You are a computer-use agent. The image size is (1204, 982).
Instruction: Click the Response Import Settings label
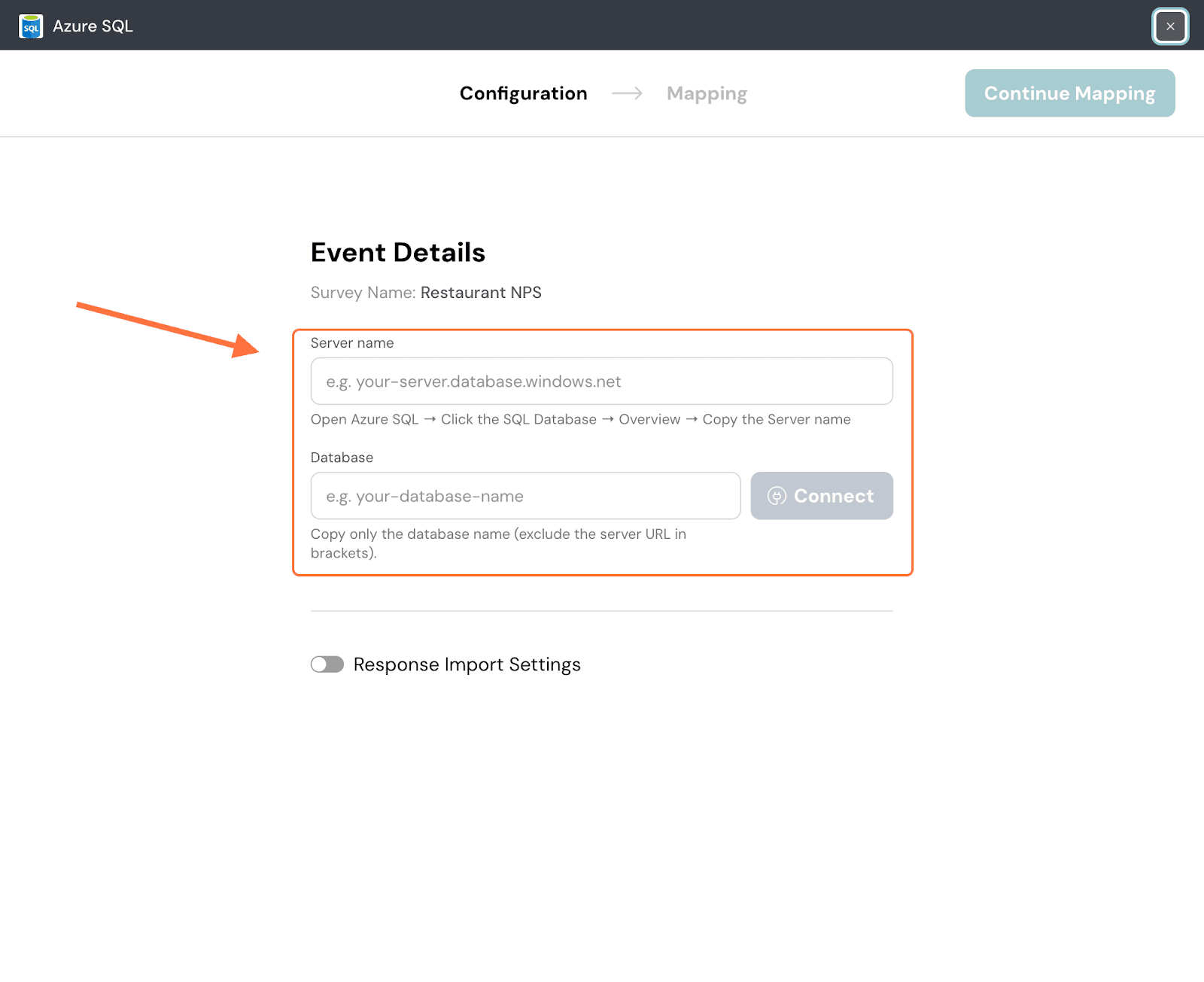[467, 664]
